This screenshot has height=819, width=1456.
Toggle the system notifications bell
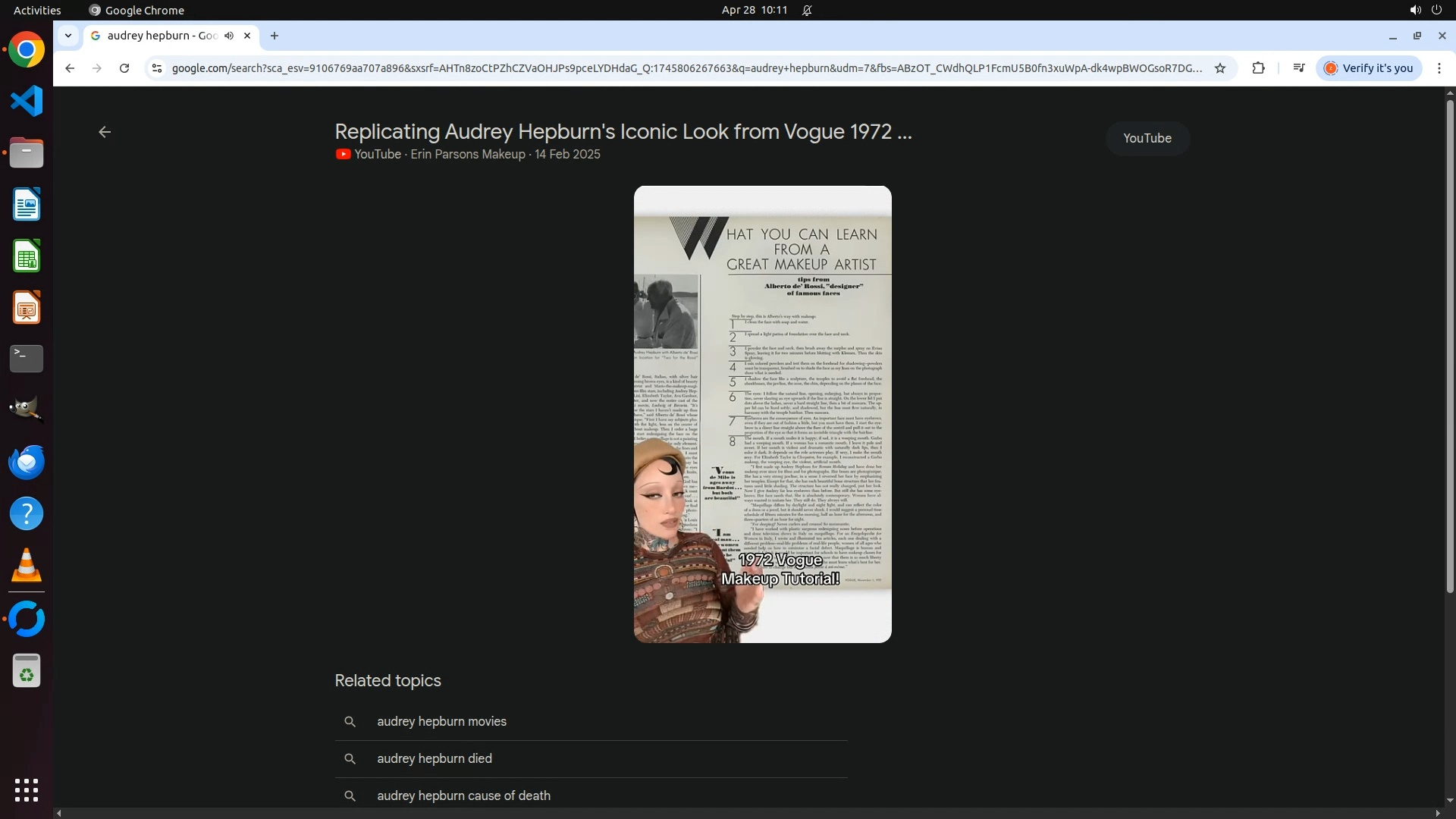click(x=807, y=10)
